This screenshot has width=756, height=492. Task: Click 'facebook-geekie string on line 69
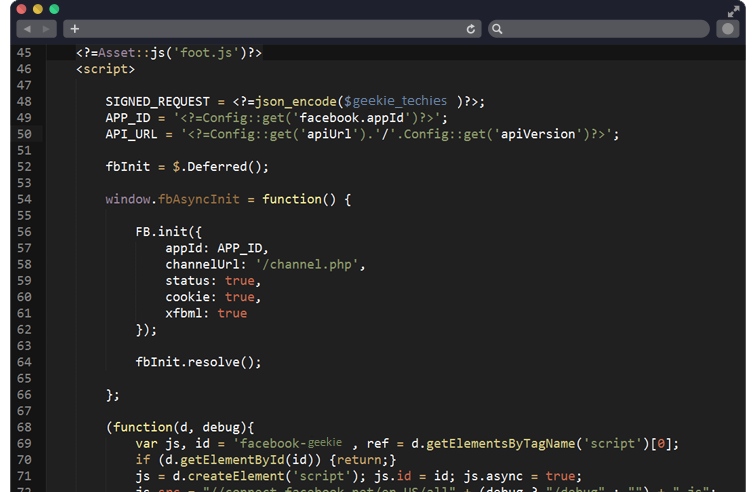point(288,443)
